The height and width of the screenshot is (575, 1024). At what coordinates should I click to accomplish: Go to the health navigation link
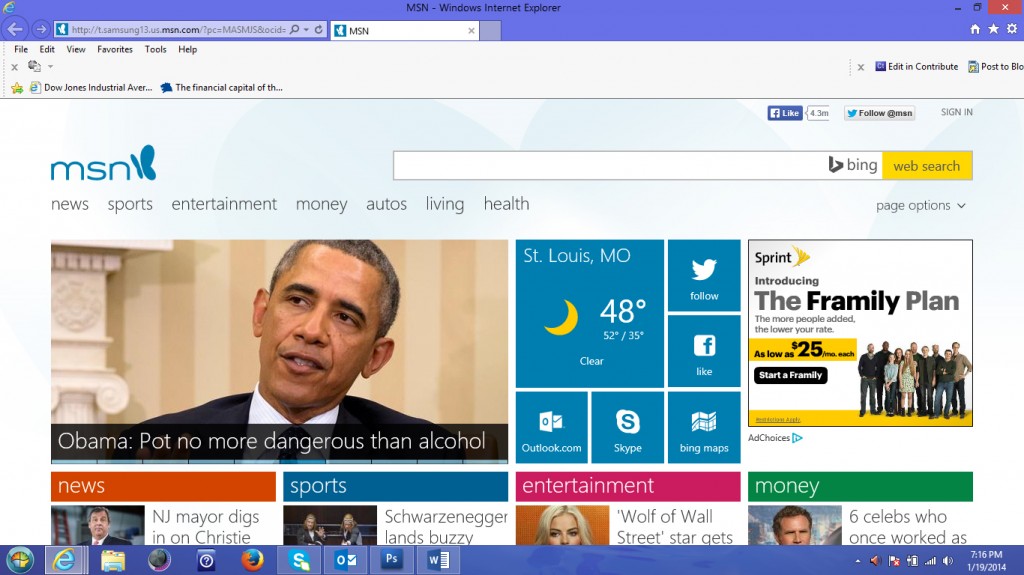(506, 204)
